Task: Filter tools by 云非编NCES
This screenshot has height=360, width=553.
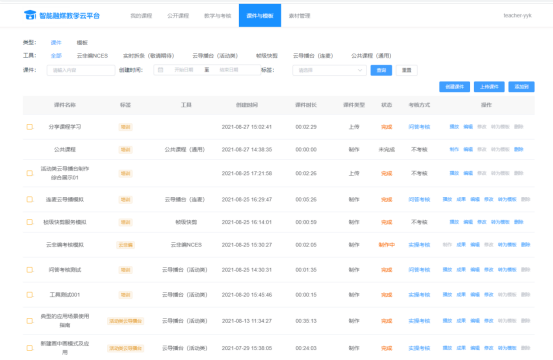Action: (x=92, y=56)
